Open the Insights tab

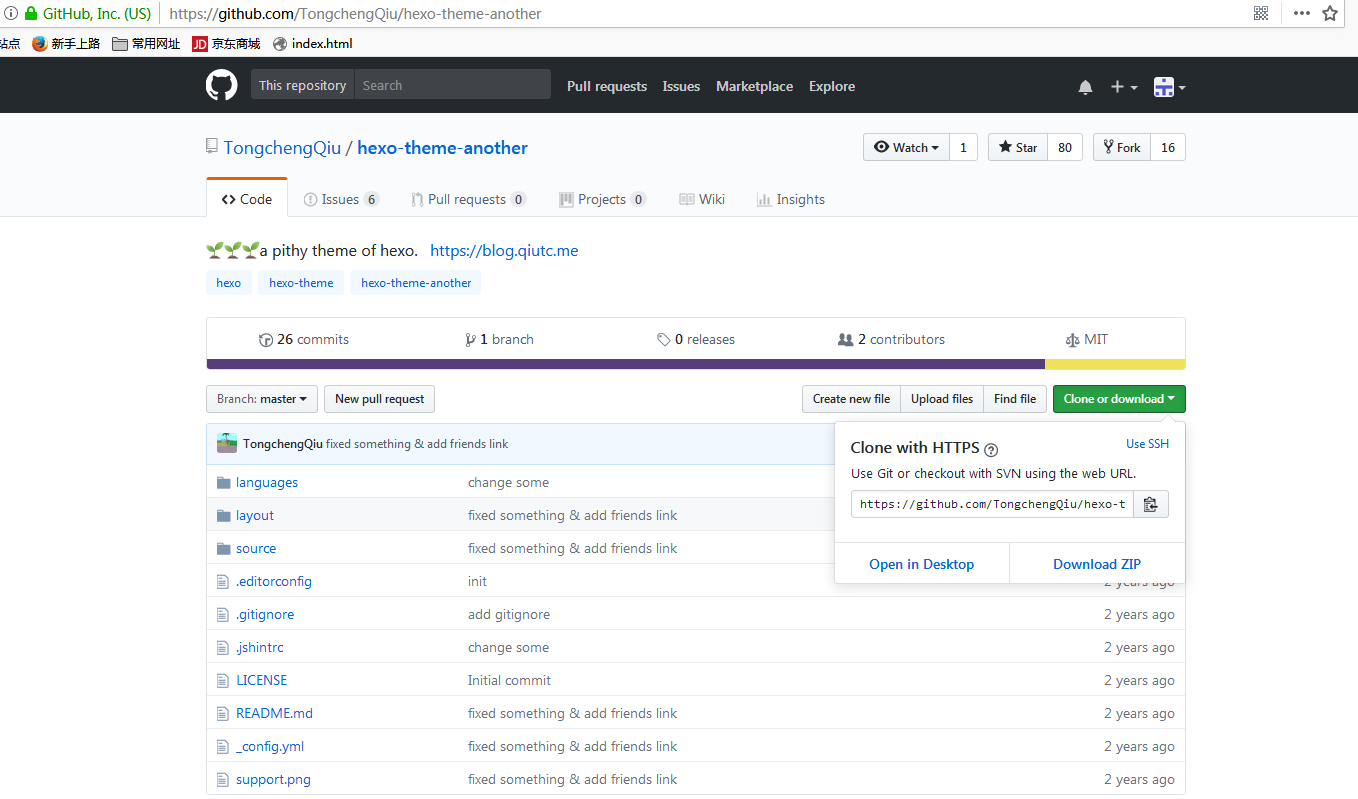pos(791,199)
